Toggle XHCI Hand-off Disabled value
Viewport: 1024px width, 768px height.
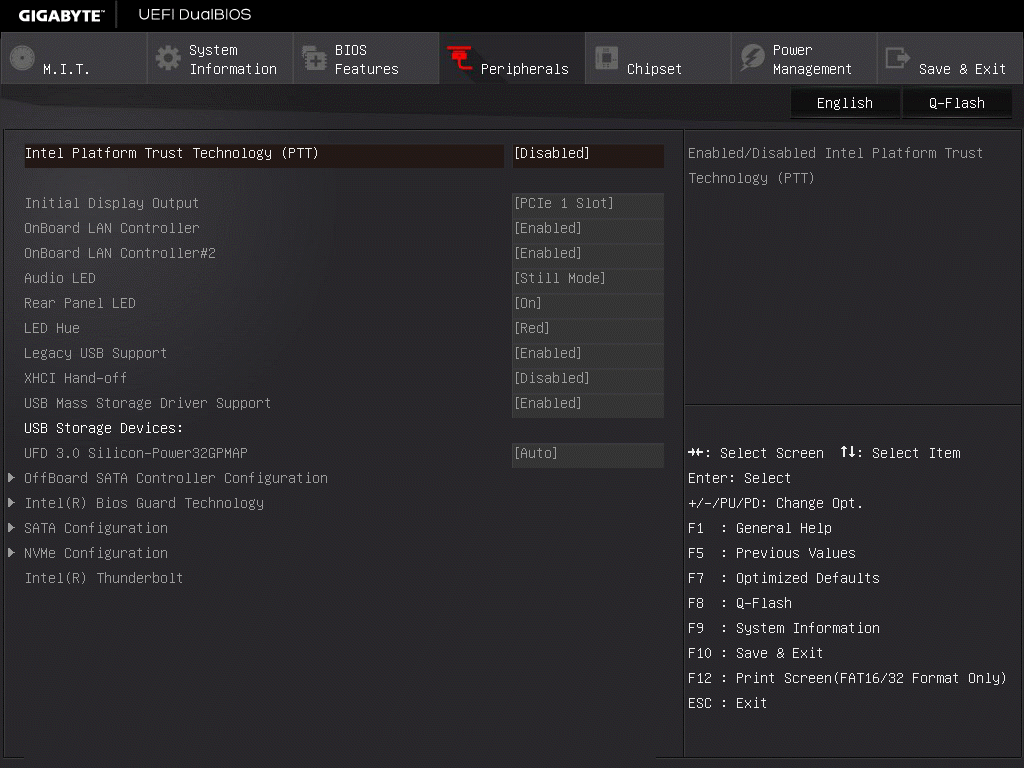click(x=588, y=379)
